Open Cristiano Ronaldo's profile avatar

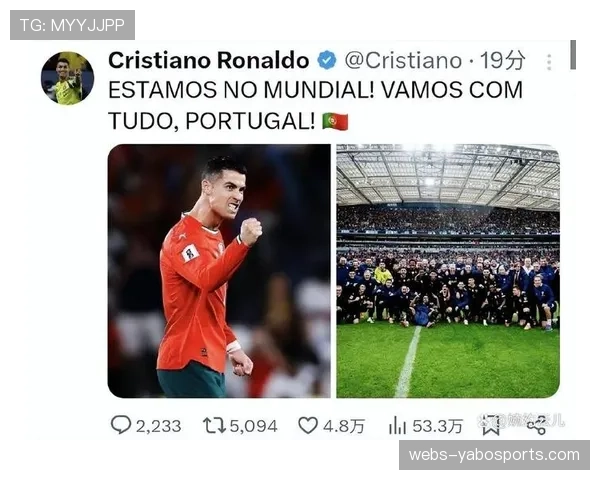click(67, 78)
